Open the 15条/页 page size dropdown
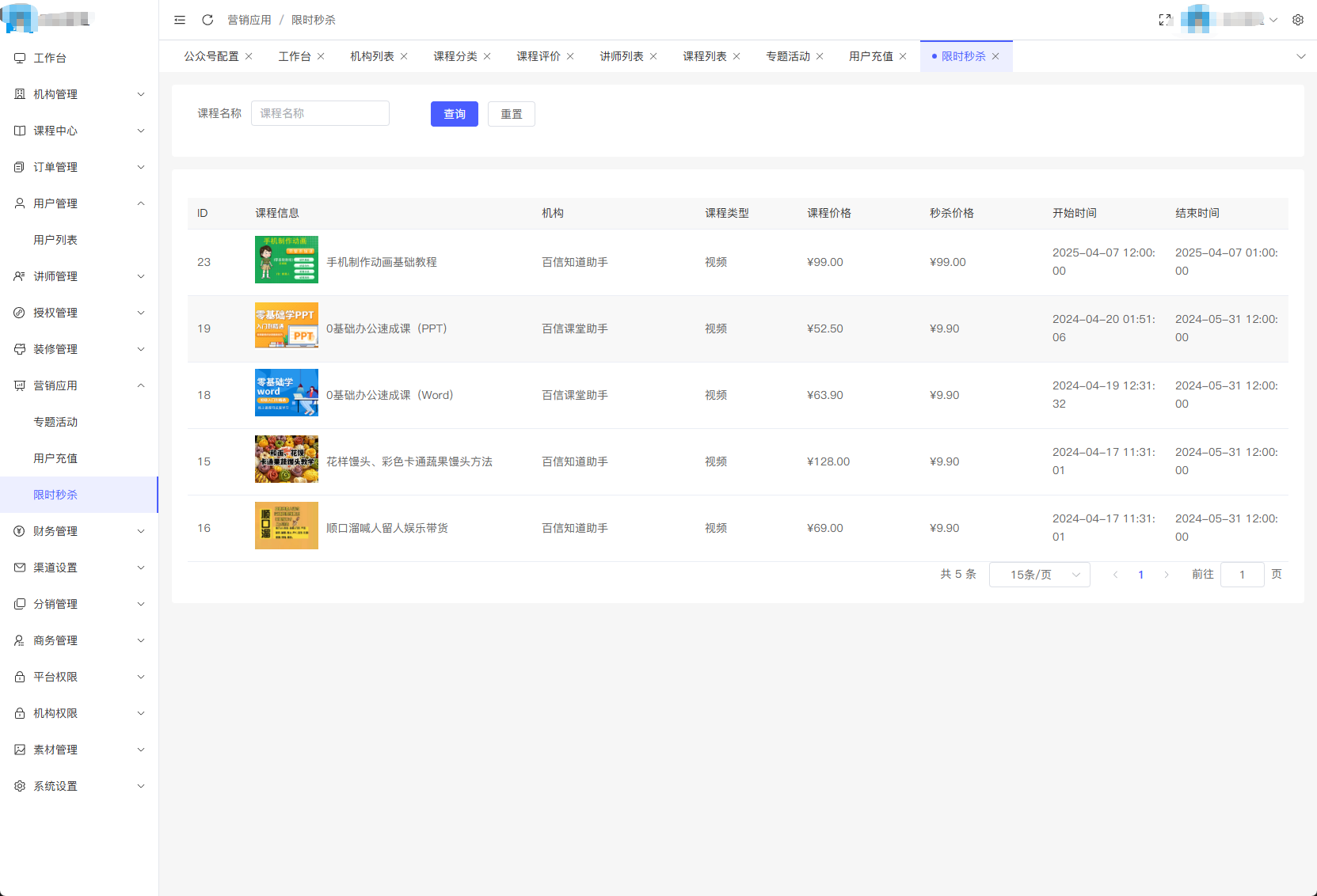Image resolution: width=1317 pixels, height=896 pixels. tap(1039, 575)
